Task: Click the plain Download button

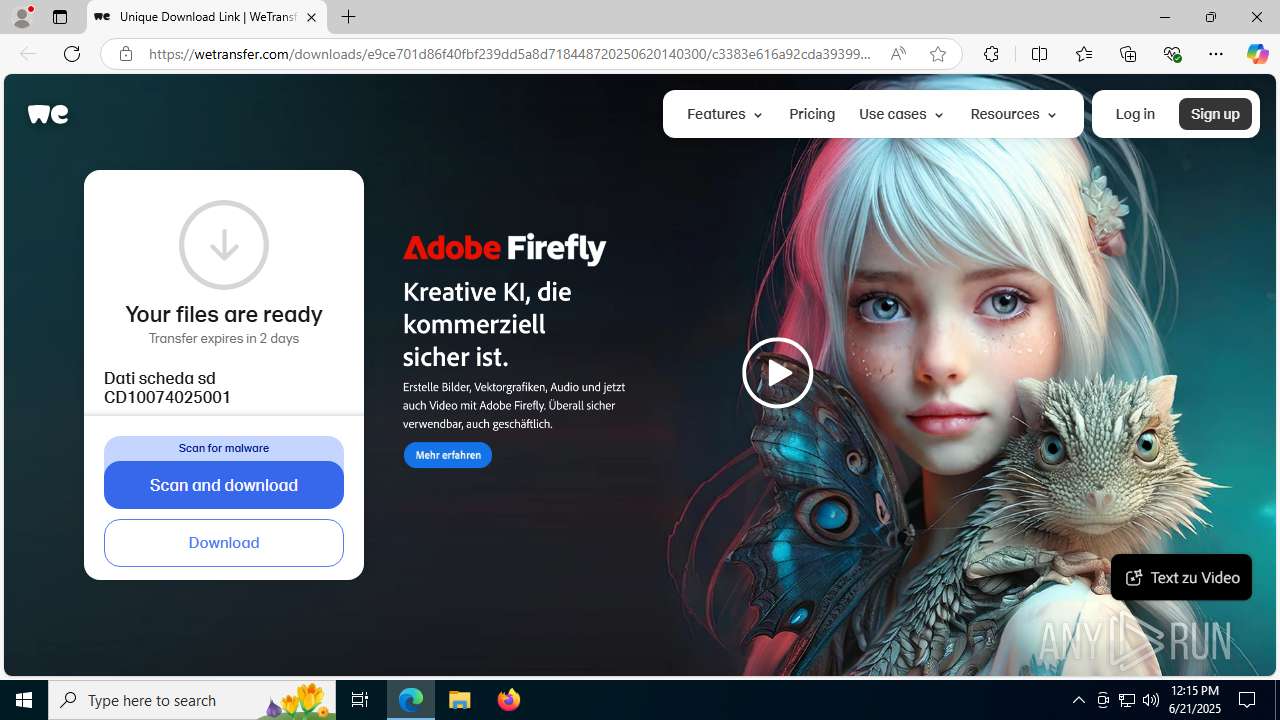Action: point(224,543)
